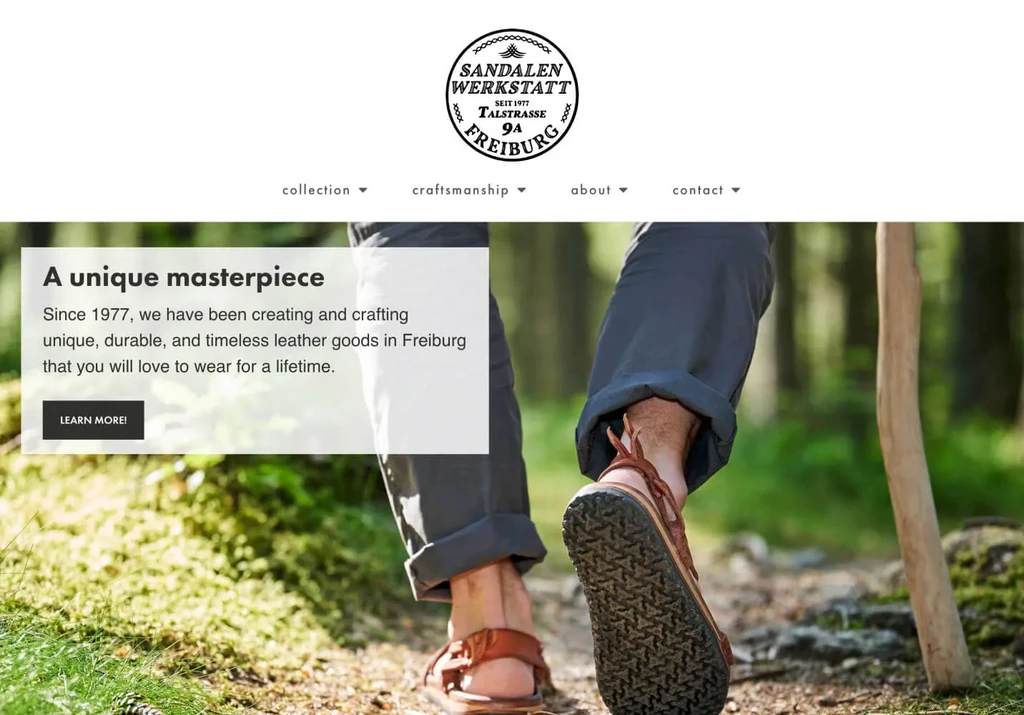Expand the collection dropdown arrow
1024x715 pixels.
coord(363,190)
